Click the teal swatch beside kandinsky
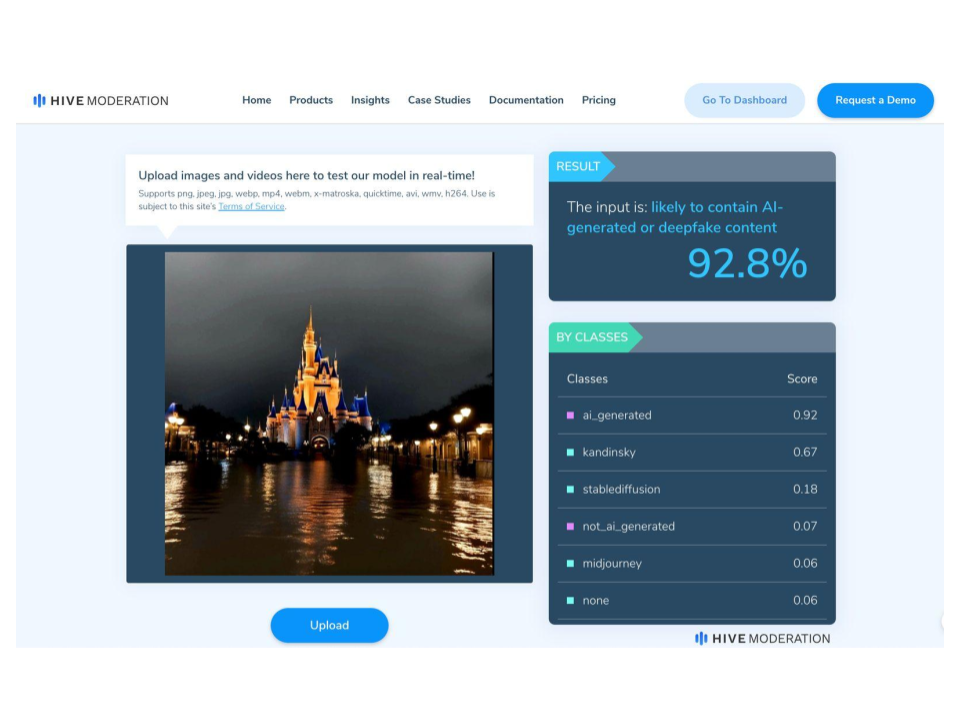Image resolution: width=960 pixels, height=720 pixels. pyautogui.click(x=571, y=452)
